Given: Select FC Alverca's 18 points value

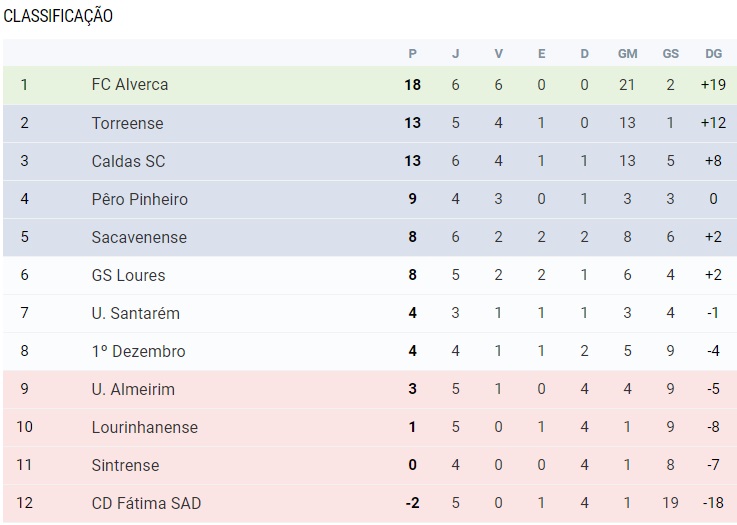Looking at the screenshot, I should tap(413, 85).
